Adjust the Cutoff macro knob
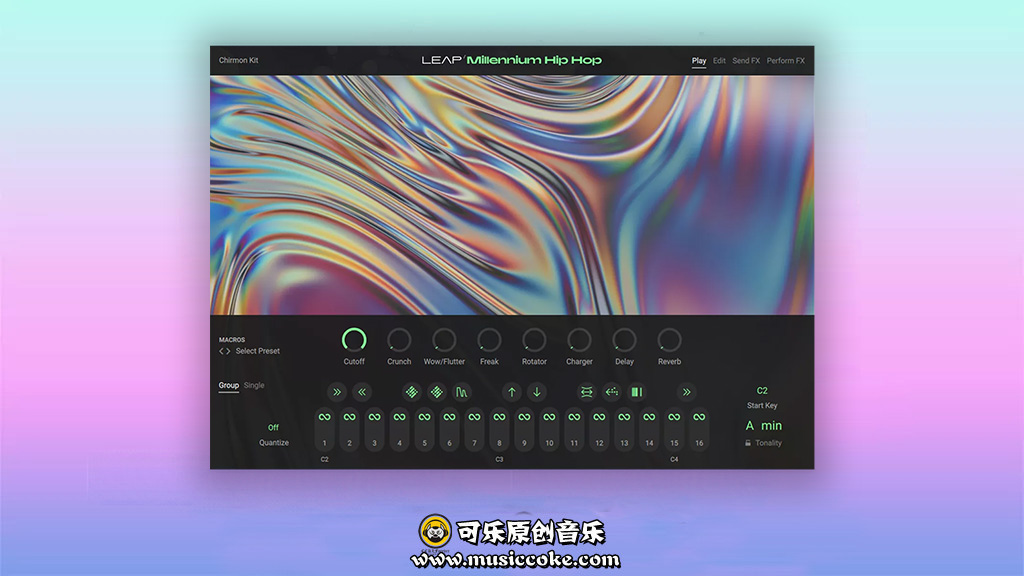 pyautogui.click(x=354, y=340)
